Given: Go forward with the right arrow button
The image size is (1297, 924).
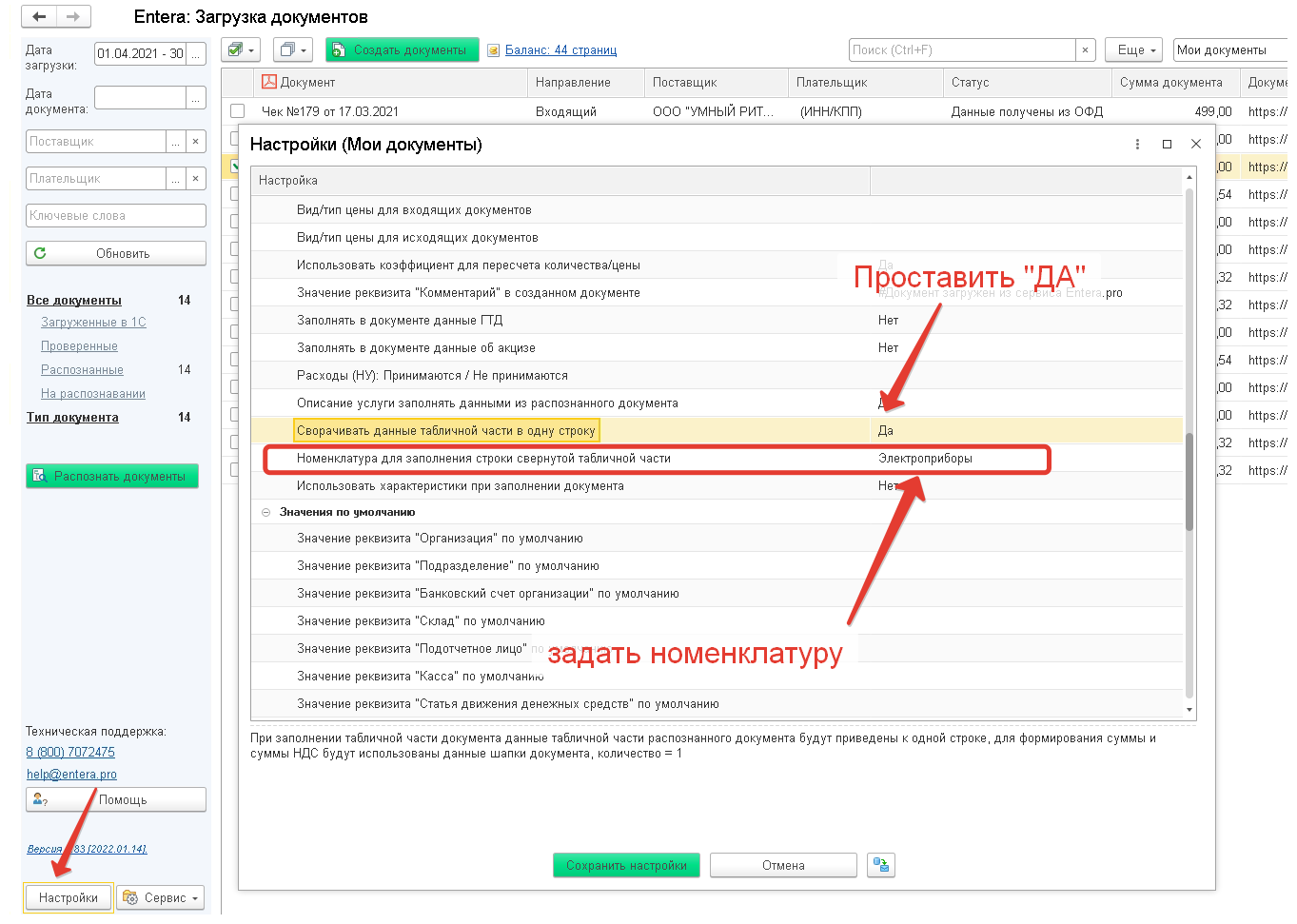Looking at the screenshot, I should click(73, 17).
